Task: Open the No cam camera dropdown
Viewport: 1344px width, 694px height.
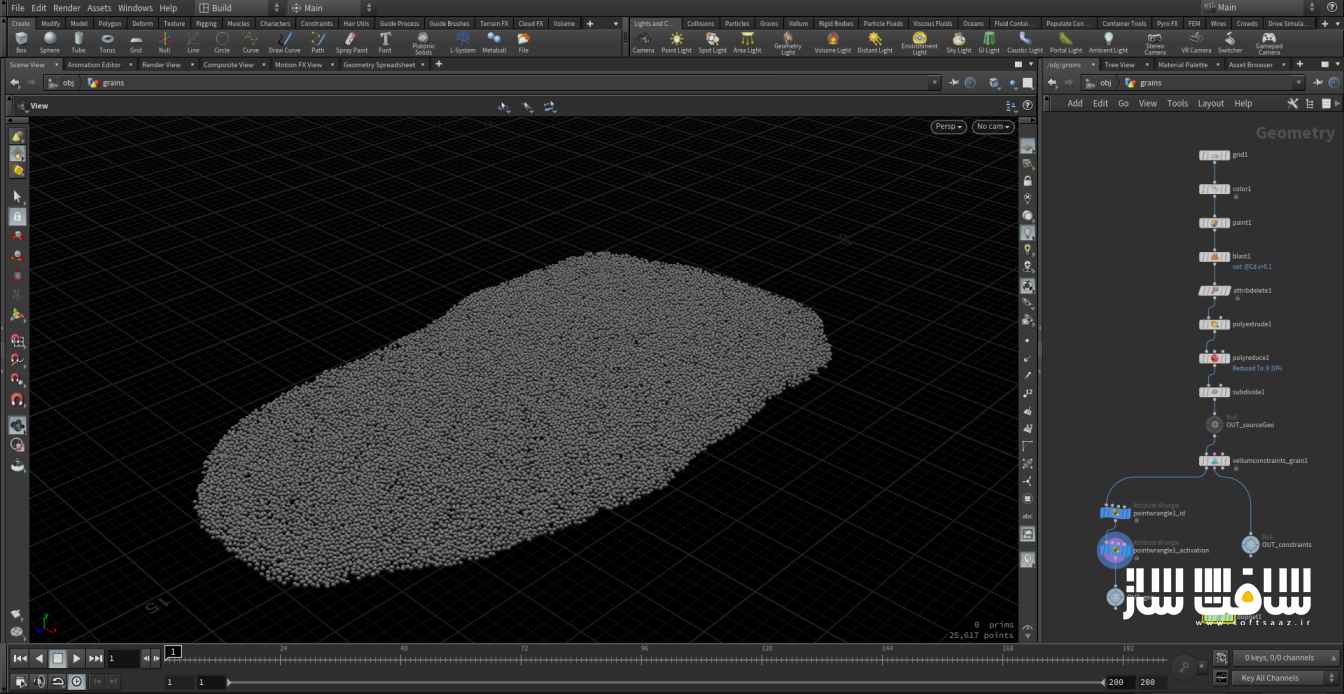Action: (x=993, y=127)
